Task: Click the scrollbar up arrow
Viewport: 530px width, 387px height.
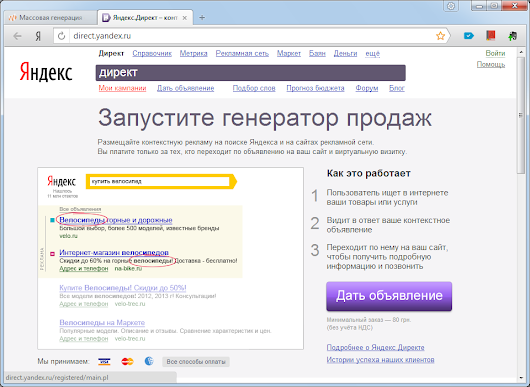Action: coord(521,52)
